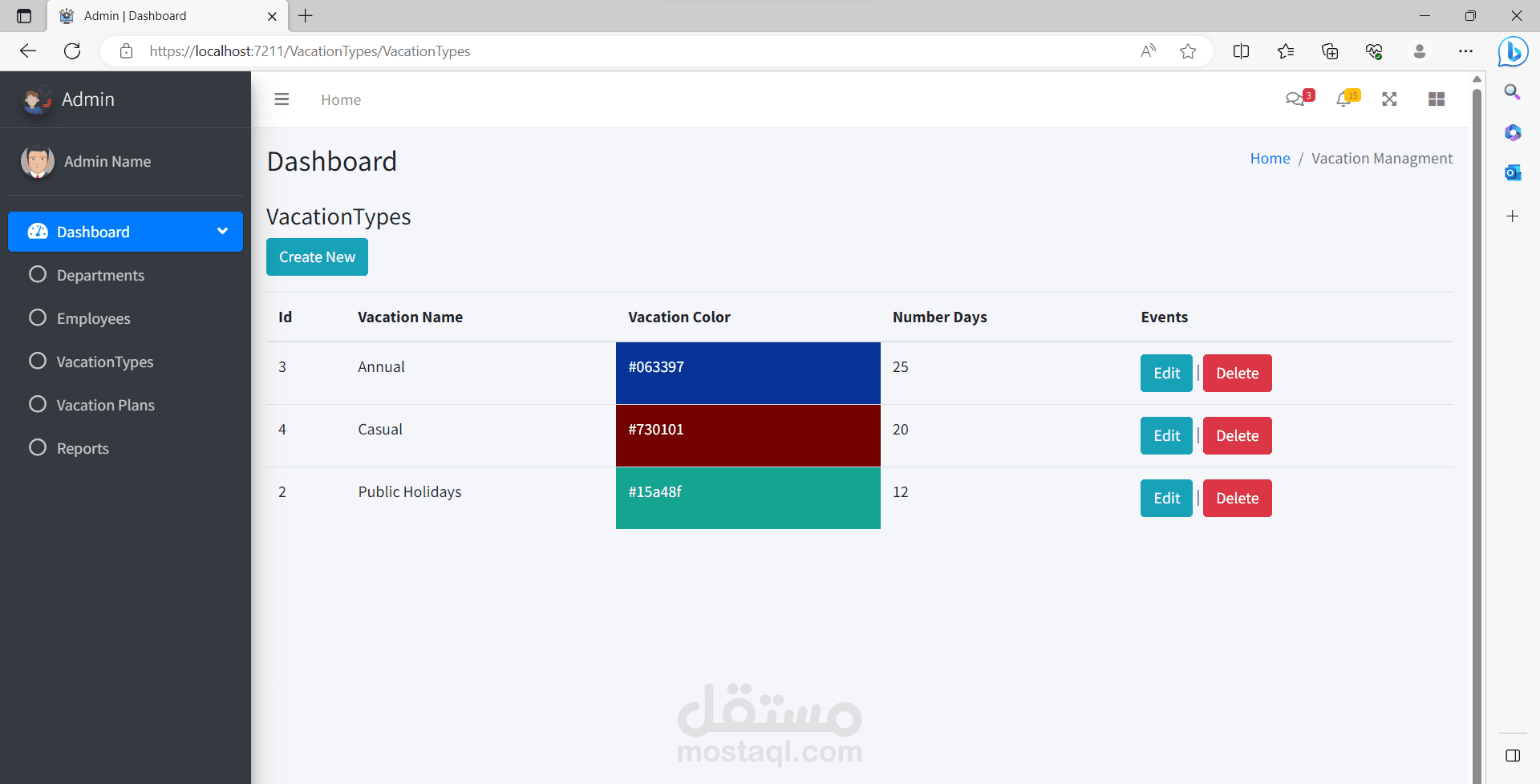Click the Vacation Managment breadcrumb text
The height and width of the screenshot is (784, 1540).
click(x=1381, y=158)
